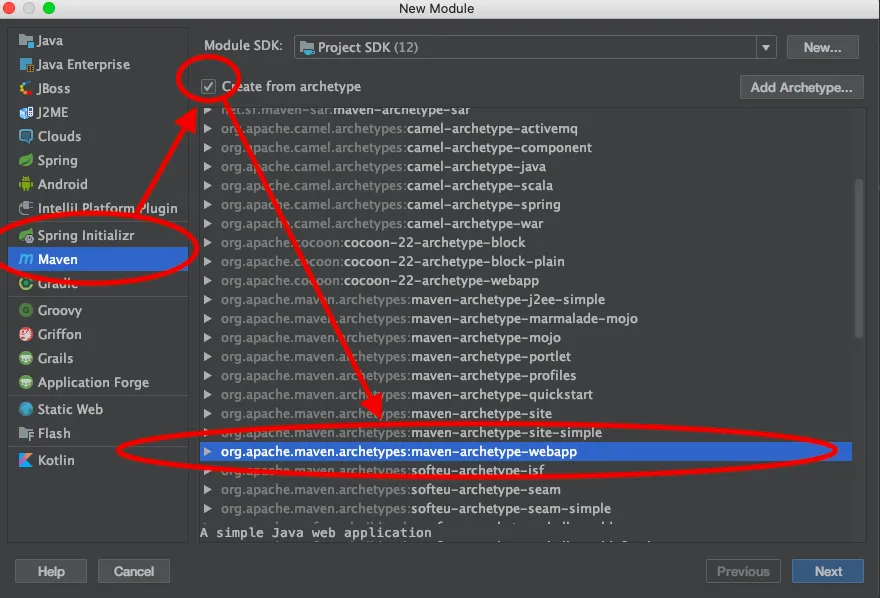Expand camel-archetype-spring node

208,205
